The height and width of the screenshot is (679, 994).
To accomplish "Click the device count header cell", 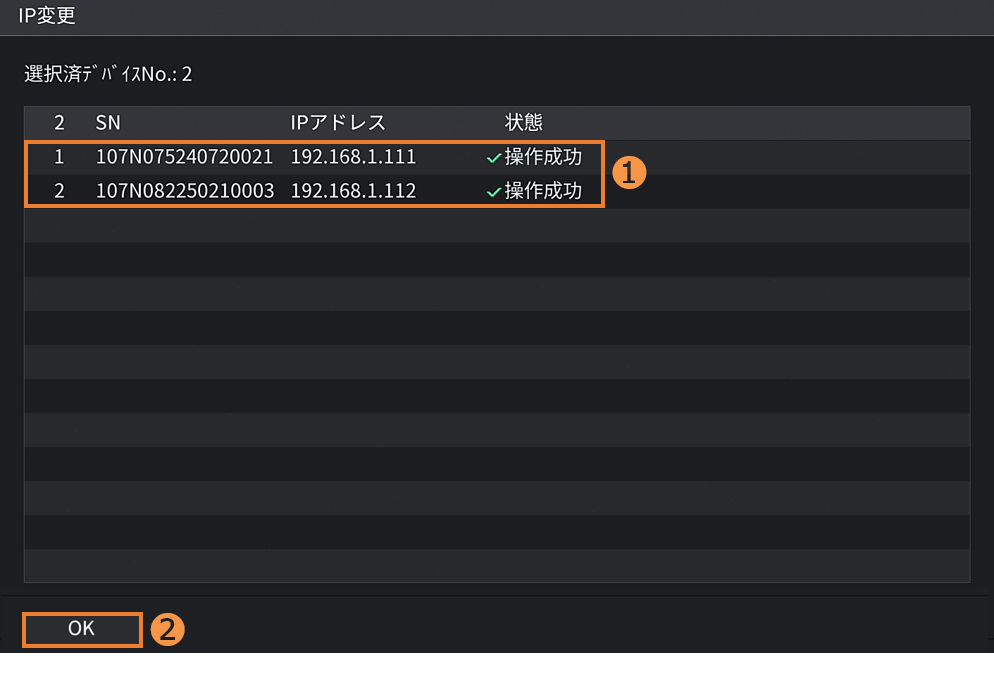I will pos(59,123).
